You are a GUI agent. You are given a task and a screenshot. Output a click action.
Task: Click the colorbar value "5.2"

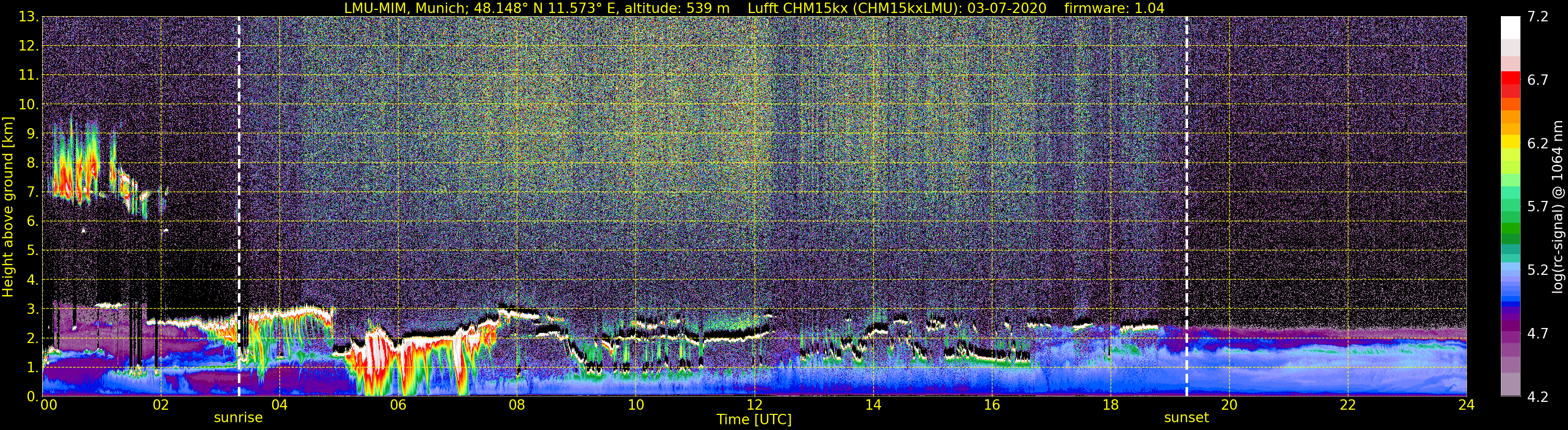(1538, 270)
